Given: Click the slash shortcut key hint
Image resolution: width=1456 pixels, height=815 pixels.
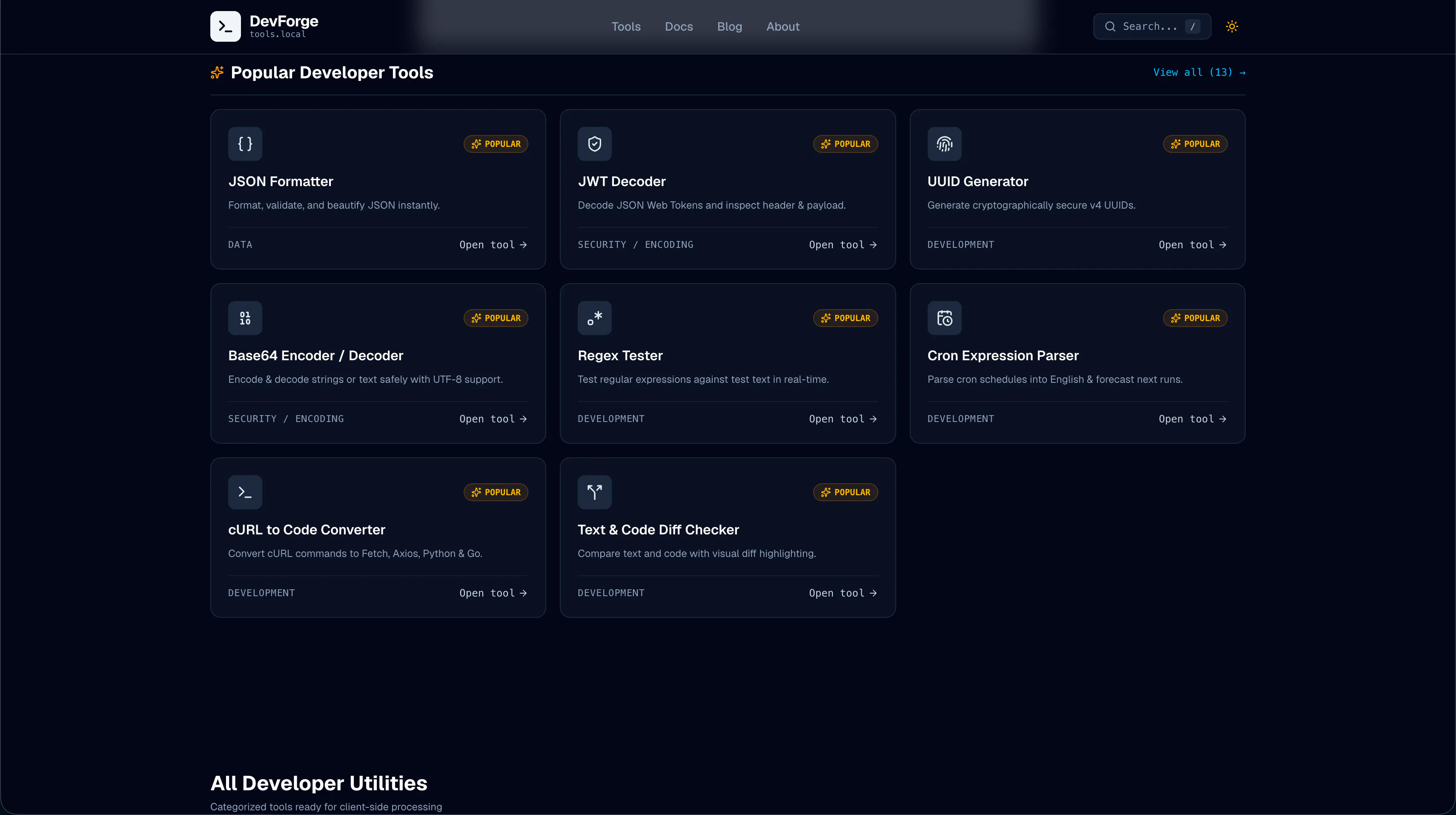Looking at the screenshot, I should [x=1192, y=26].
